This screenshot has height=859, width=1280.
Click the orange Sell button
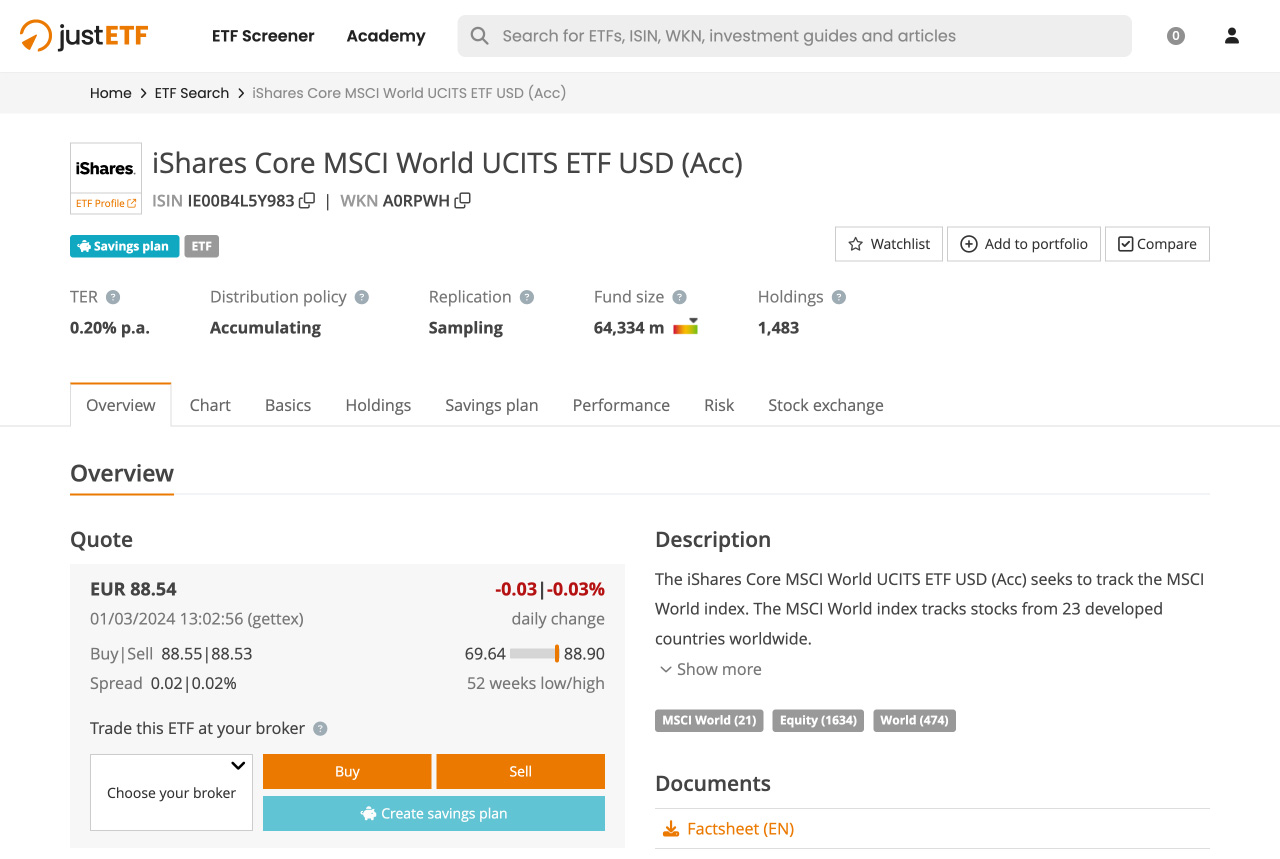(x=520, y=772)
